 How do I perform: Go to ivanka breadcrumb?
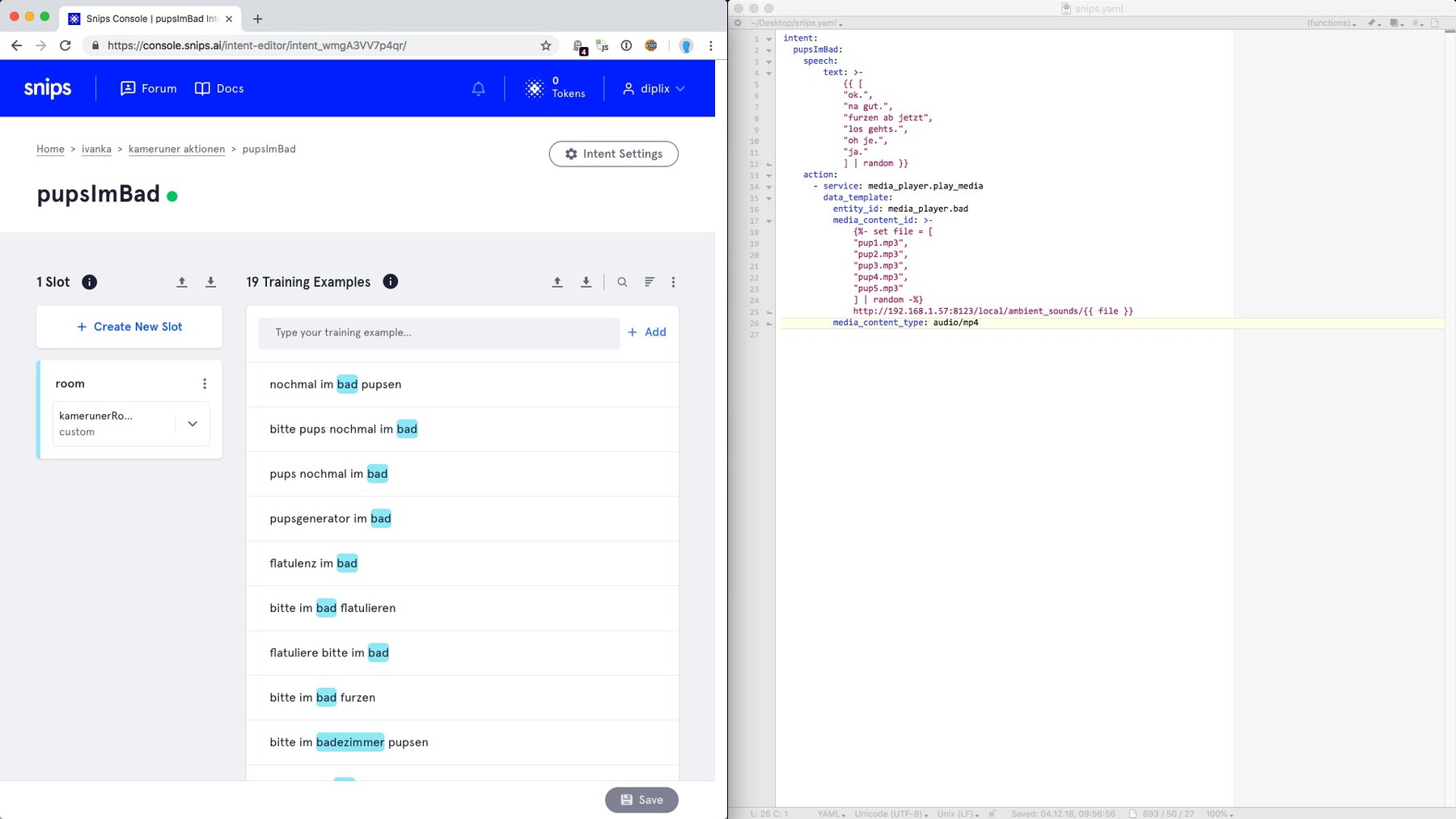pyautogui.click(x=96, y=149)
